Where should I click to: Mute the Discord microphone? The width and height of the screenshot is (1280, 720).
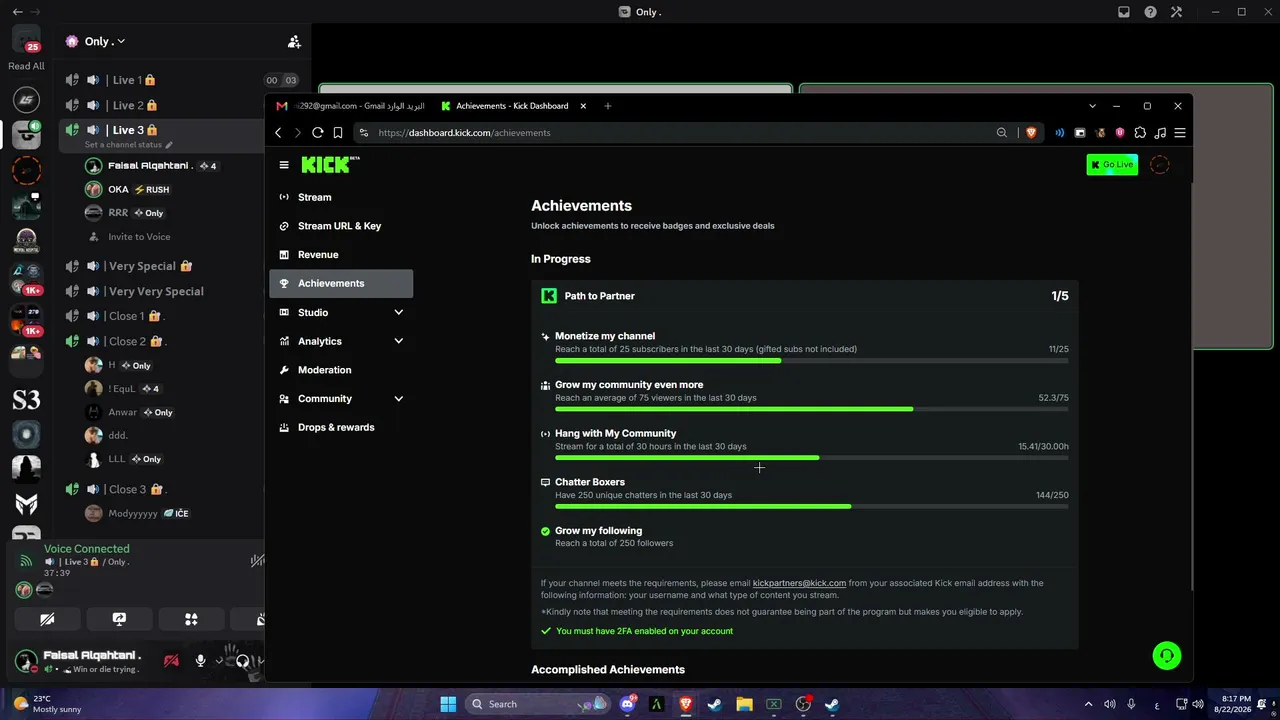(x=200, y=660)
